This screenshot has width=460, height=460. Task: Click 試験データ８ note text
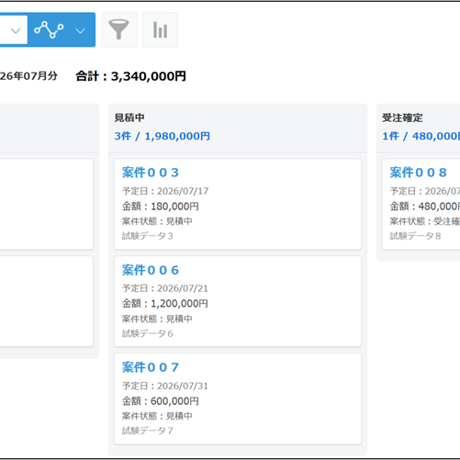(415, 236)
